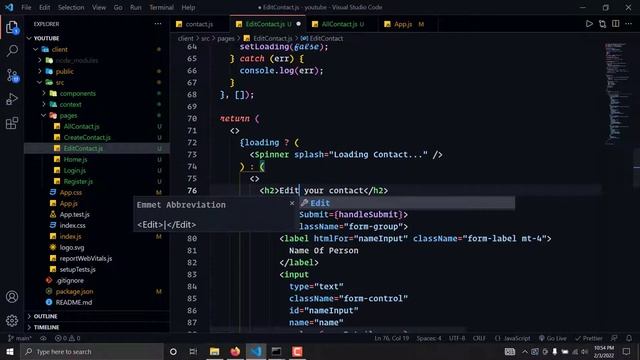Click the EditContact symbol breadcrumb

(x=322, y=38)
